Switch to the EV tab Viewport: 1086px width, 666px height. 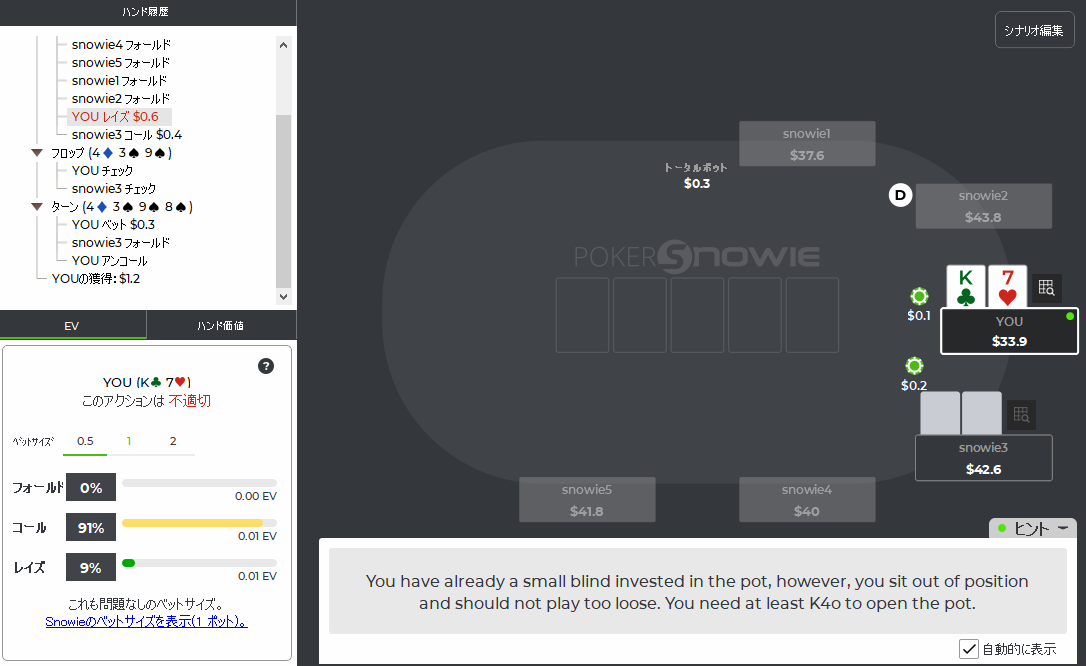(72, 325)
